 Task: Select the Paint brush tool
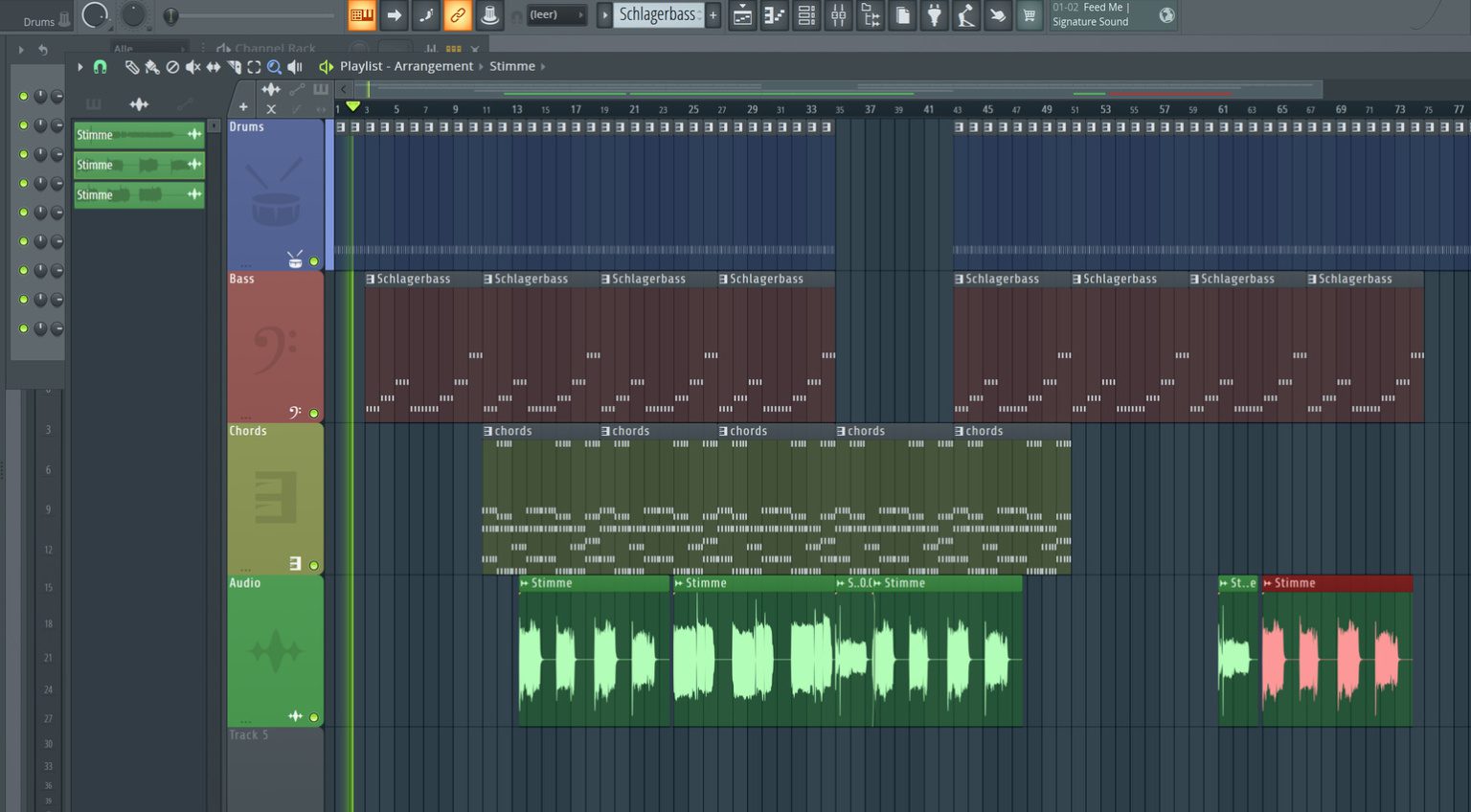tap(152, 67)
